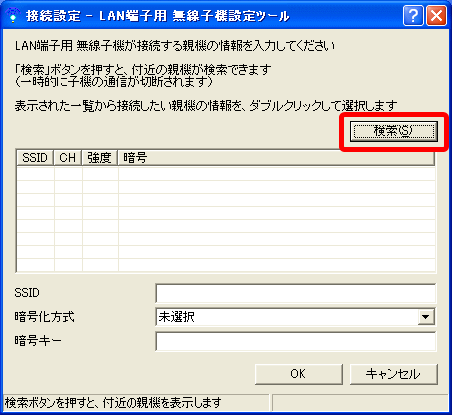Screen dimensions: 452x415
Task: Click the 検索(S) search button
Action: coord(394,131)
